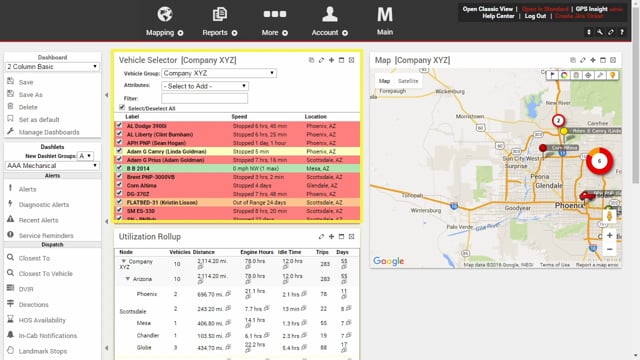Open Manage Dashboards link
The image size is (640, 360).
click(x=49, y=132)
